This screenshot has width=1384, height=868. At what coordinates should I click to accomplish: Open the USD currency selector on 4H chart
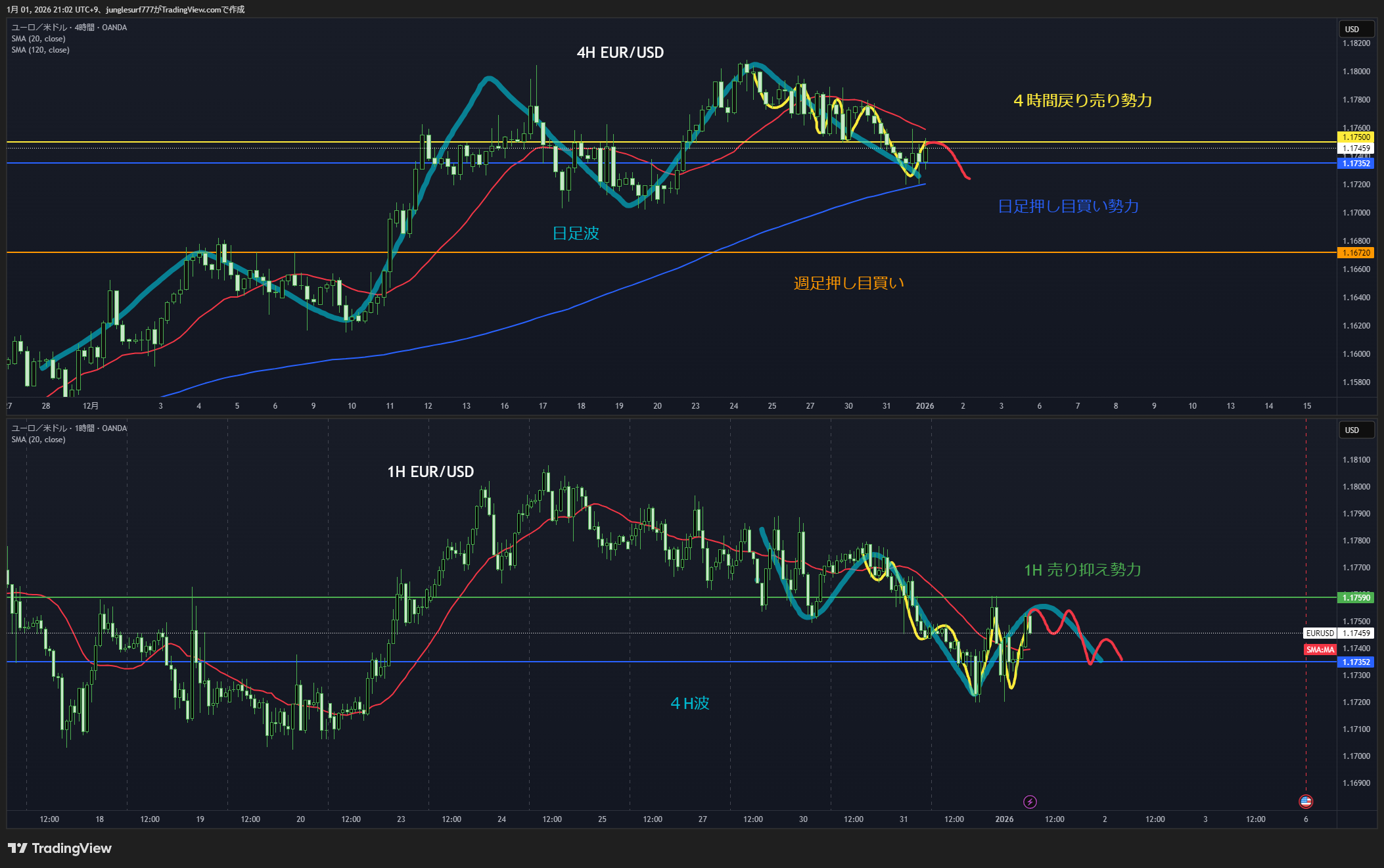(x=1355, y=30)
